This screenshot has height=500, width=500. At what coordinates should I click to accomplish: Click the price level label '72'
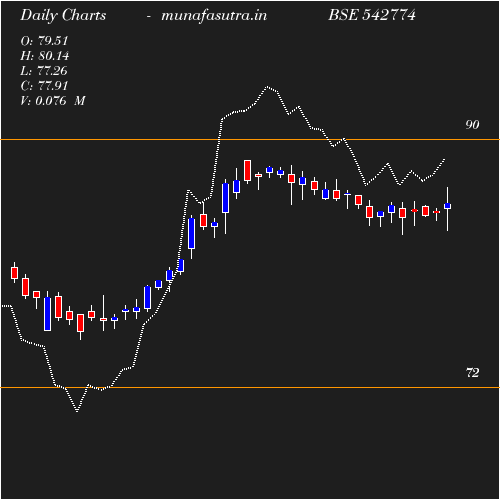pos(472,373)
